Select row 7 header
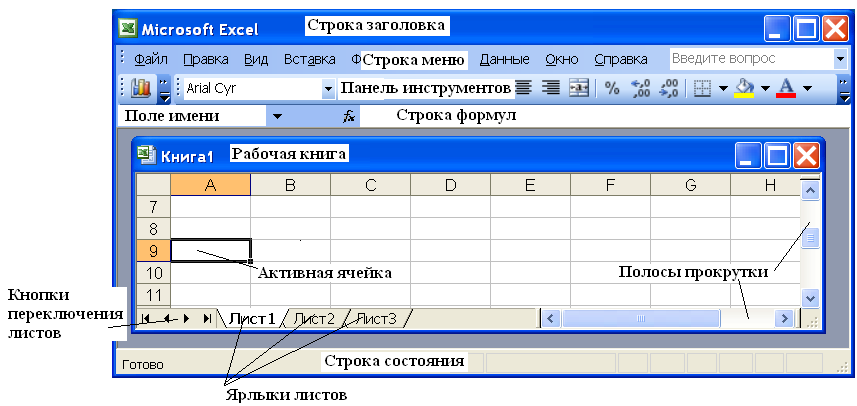 (153, 207)
